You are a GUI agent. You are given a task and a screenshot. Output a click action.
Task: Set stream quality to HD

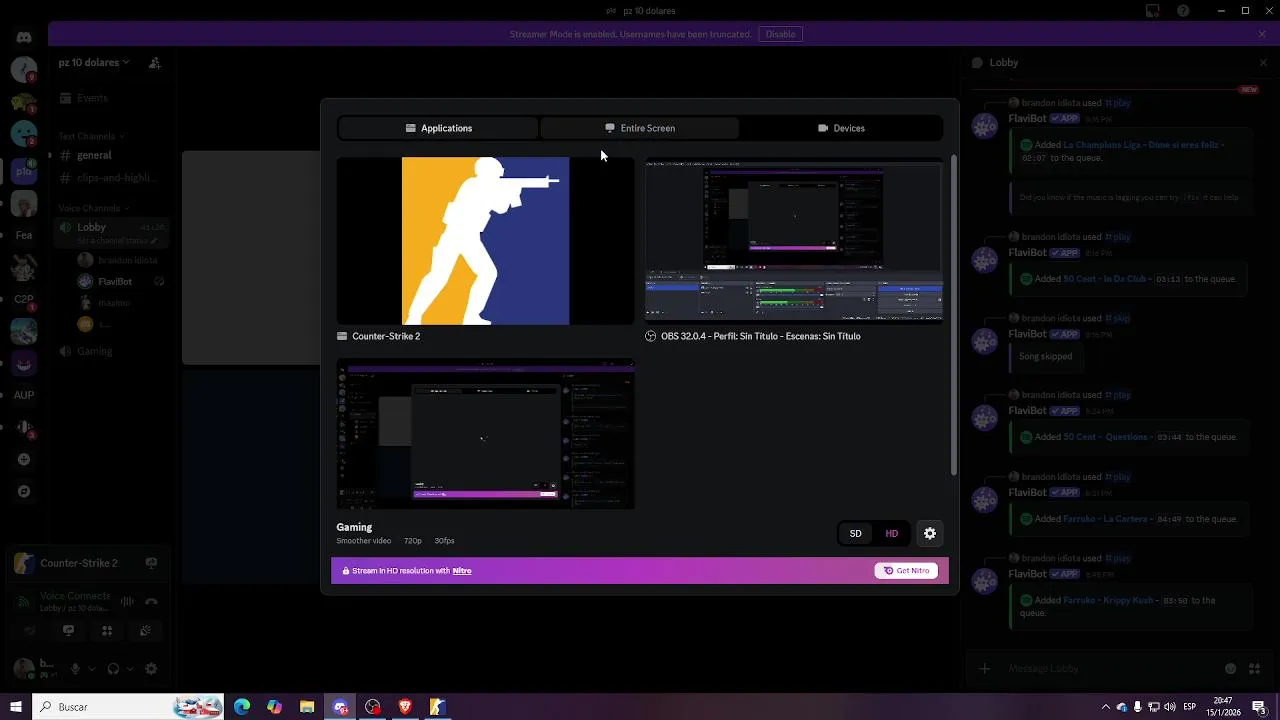891,534
